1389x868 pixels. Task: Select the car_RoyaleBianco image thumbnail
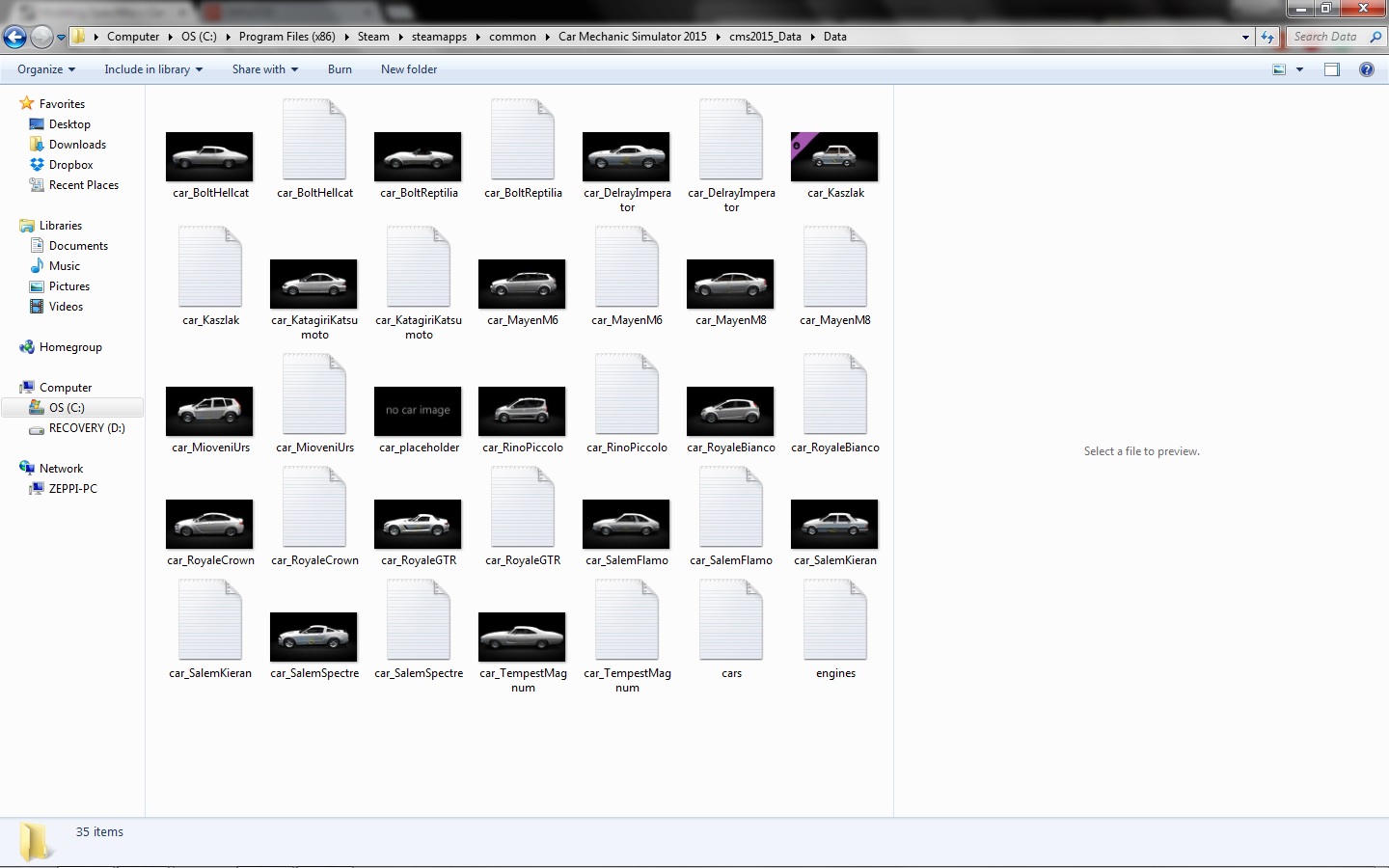730,411
